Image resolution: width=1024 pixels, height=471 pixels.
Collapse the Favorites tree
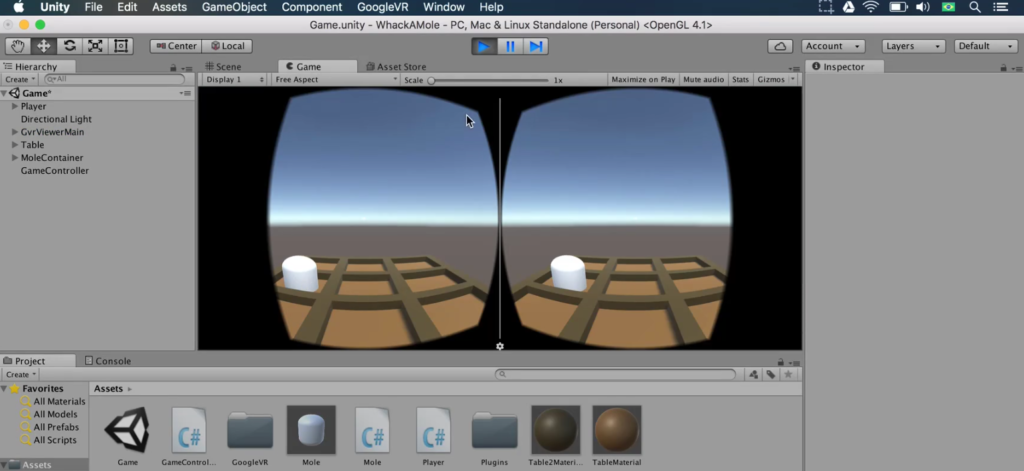[x=5, y=389]
